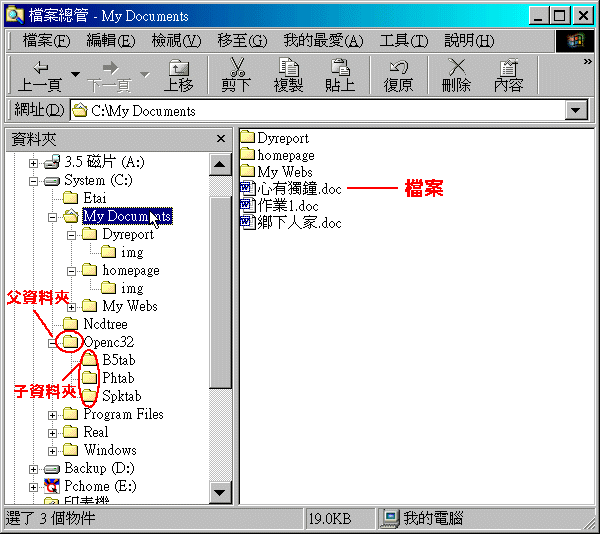Click the 我的電腦 status bar icon

(x=390, y=518)
